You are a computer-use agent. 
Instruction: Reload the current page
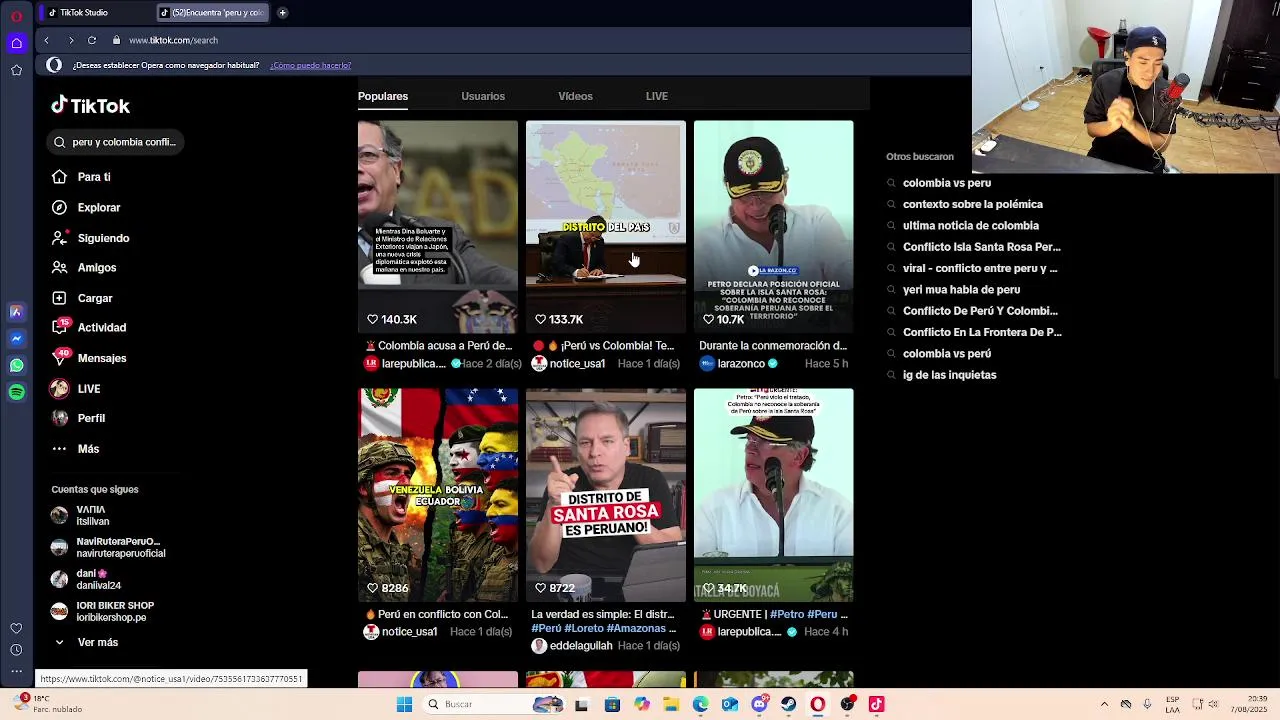coord(92,40)
